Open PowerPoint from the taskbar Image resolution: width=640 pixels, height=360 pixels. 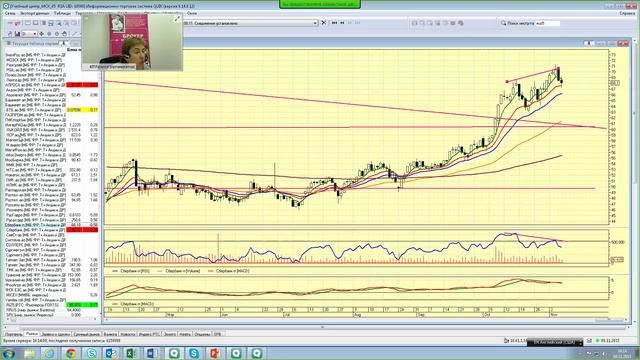[214, 353]
